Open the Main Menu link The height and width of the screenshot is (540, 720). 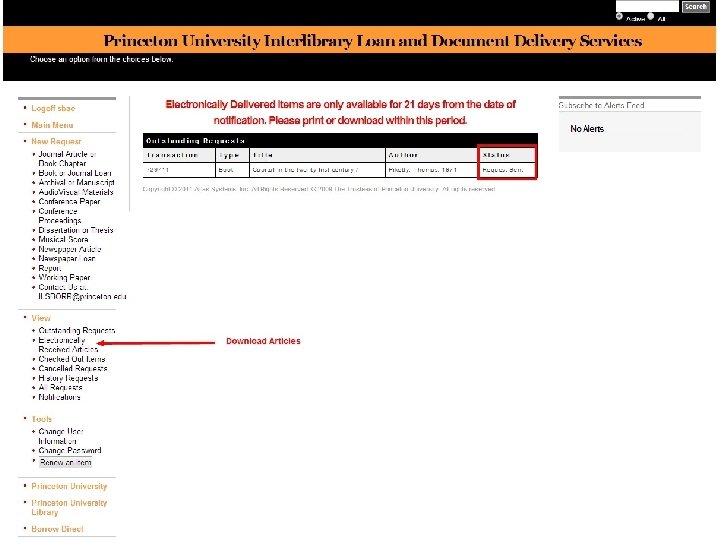tap(52, 125)
